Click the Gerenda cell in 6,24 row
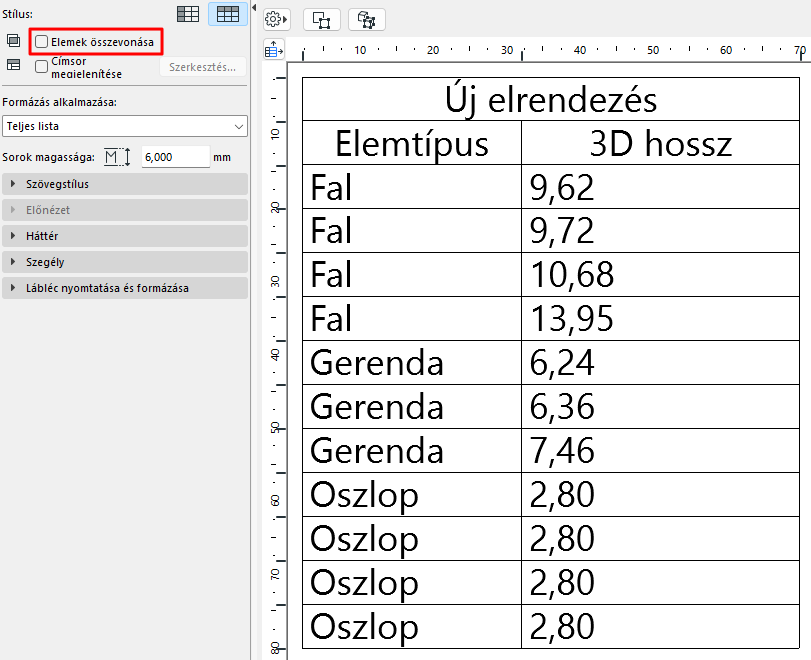 click(x=412, y=363)
